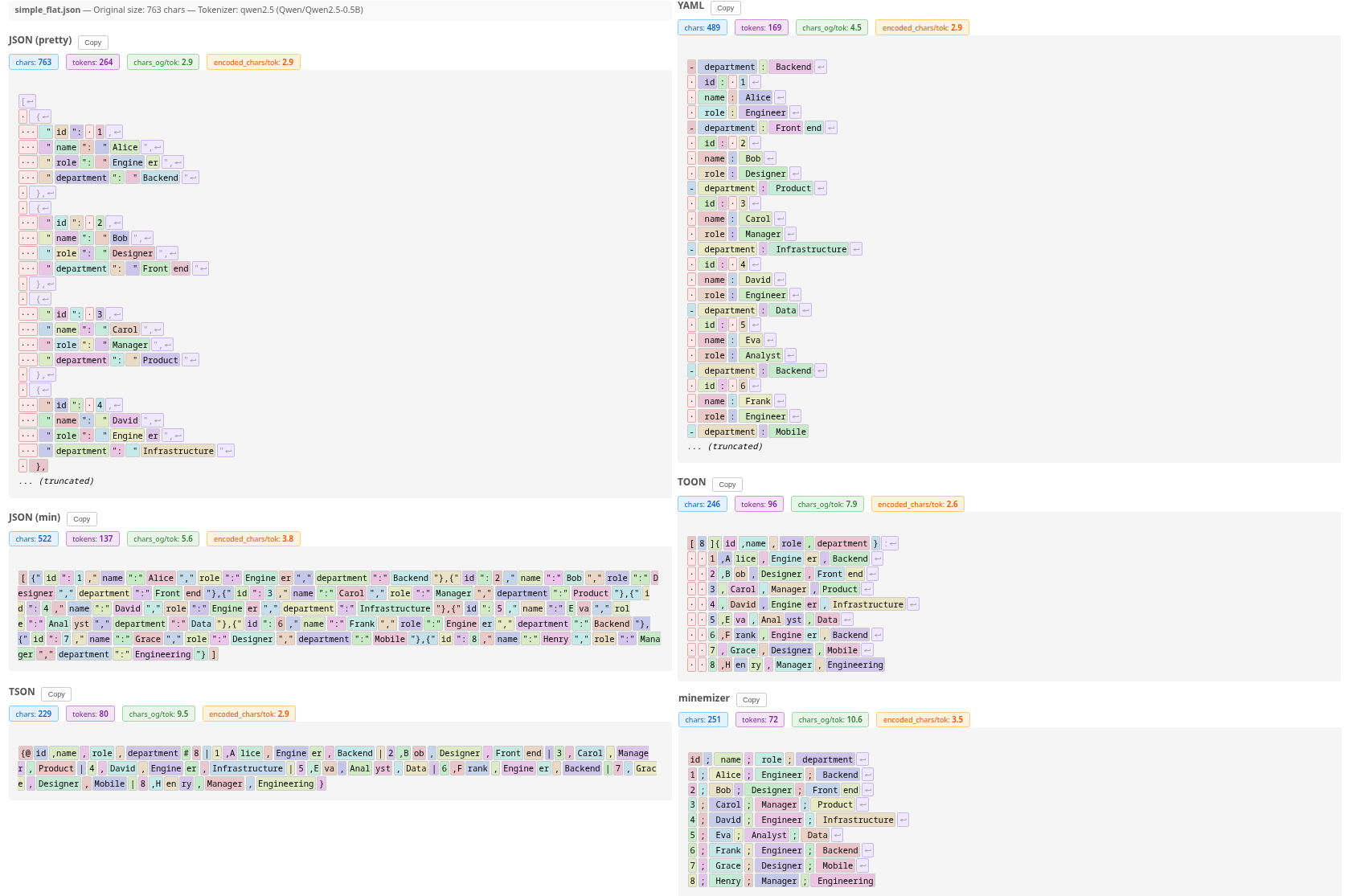This screenshot has width=1348, height=896.
Task: Click the 'YAML' section heading
Action: (x=691, y=6)
